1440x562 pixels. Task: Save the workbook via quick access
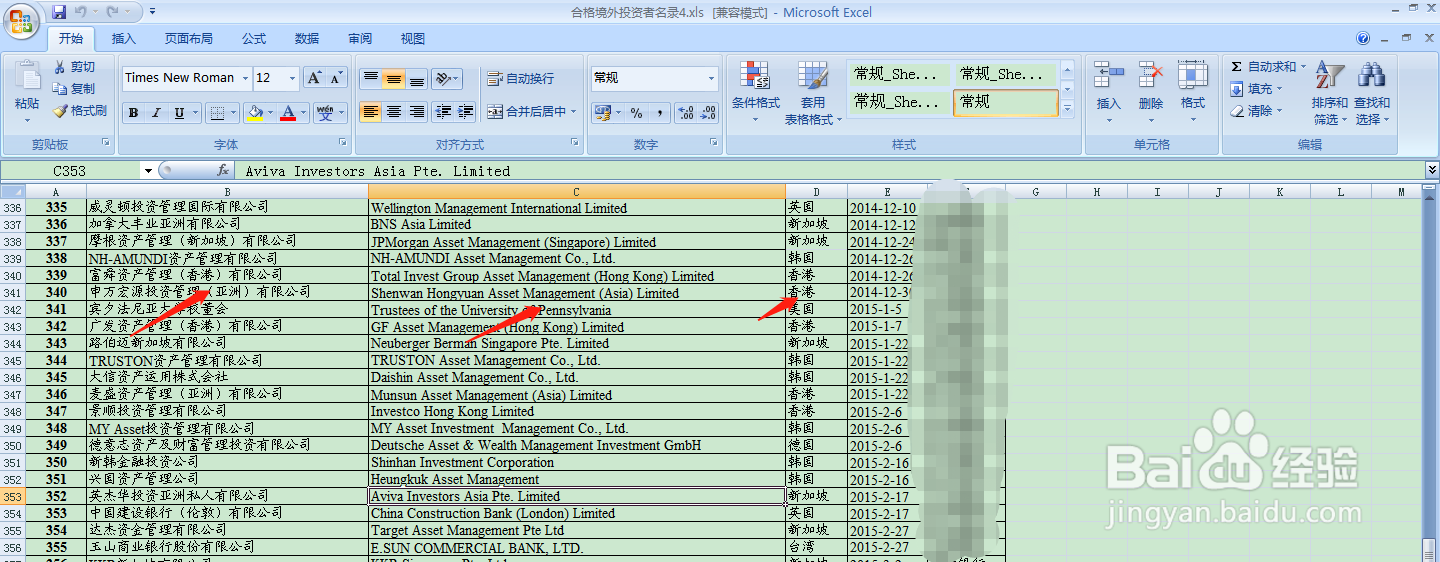pyautogui.click(x=59, y=12)
